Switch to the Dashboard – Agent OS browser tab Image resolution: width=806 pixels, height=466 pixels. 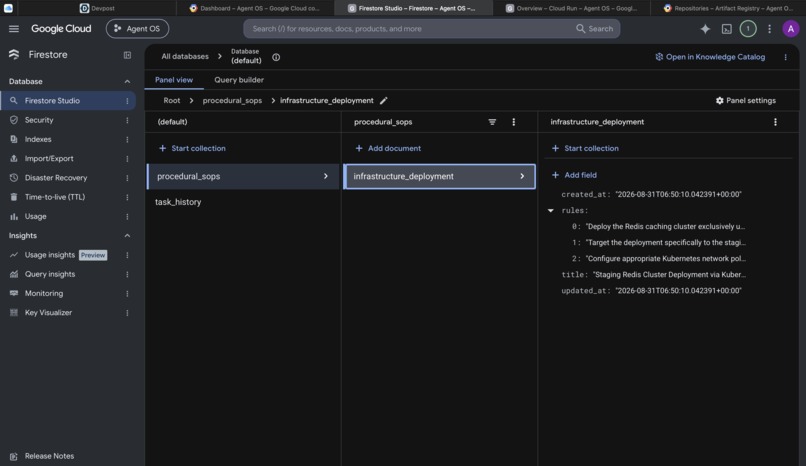tap(254, 8)
